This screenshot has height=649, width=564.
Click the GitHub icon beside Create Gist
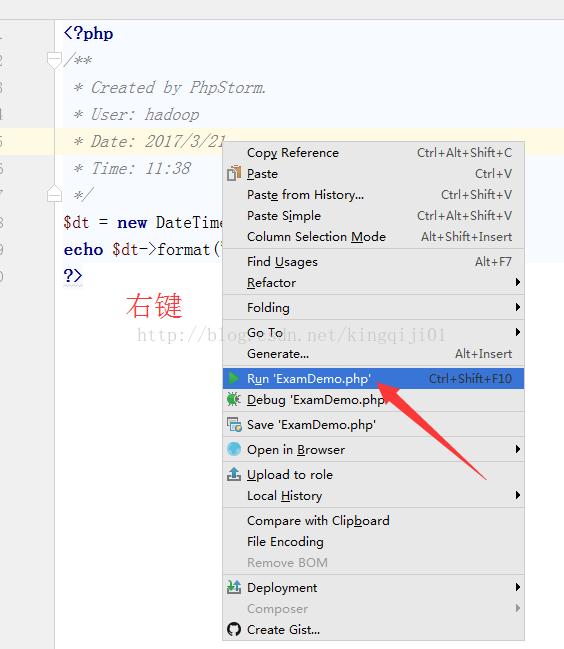point(234,630)
